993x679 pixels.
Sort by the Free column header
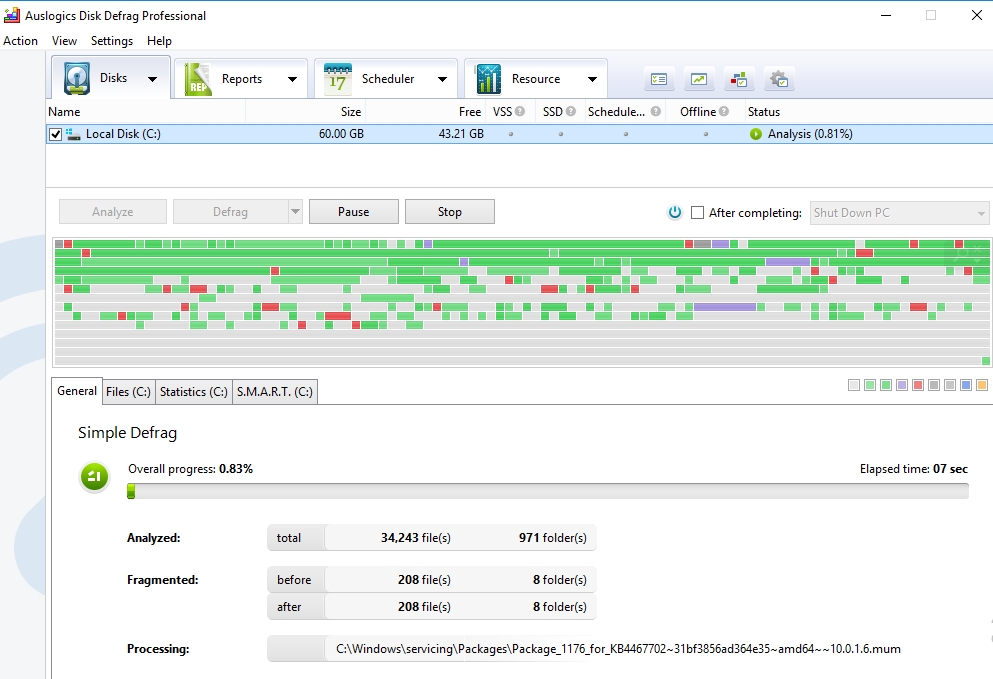pos(426,111)
